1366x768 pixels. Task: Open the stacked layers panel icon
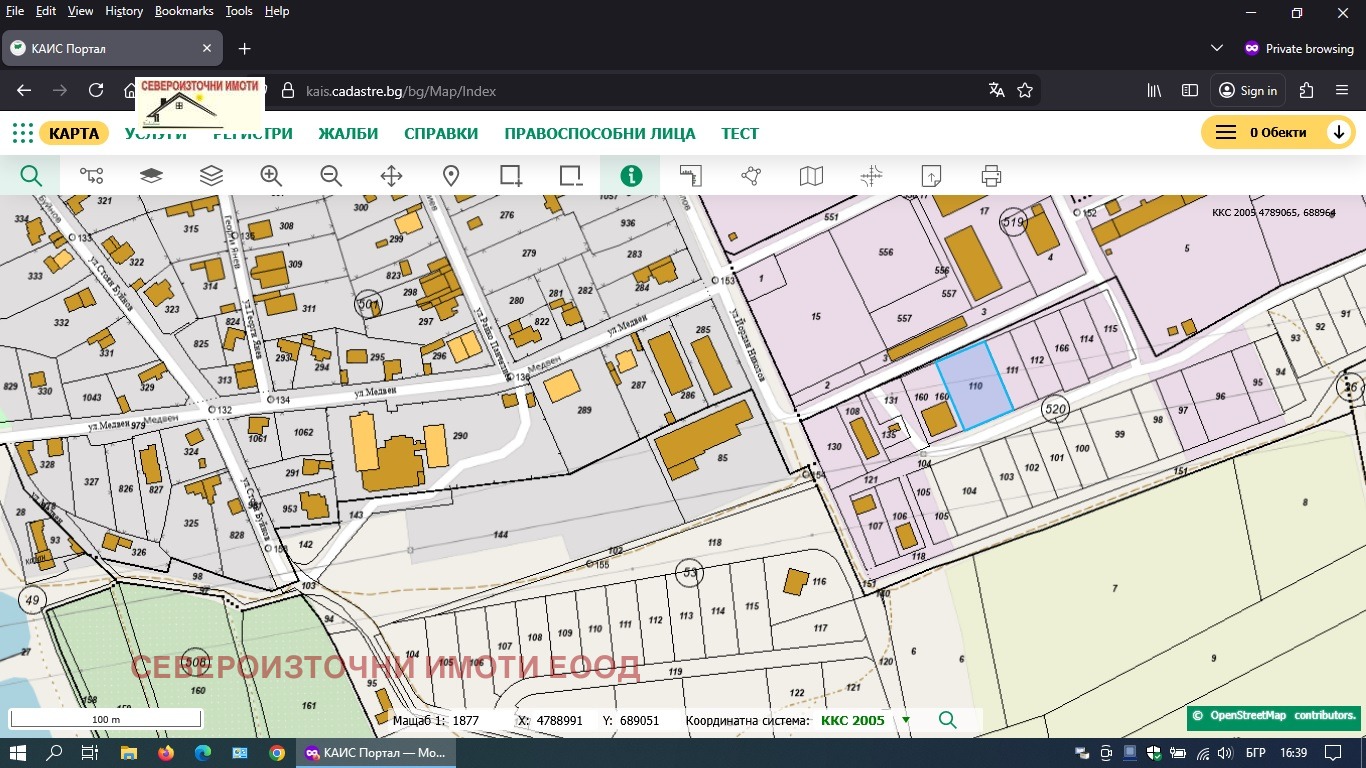point(211,176)
